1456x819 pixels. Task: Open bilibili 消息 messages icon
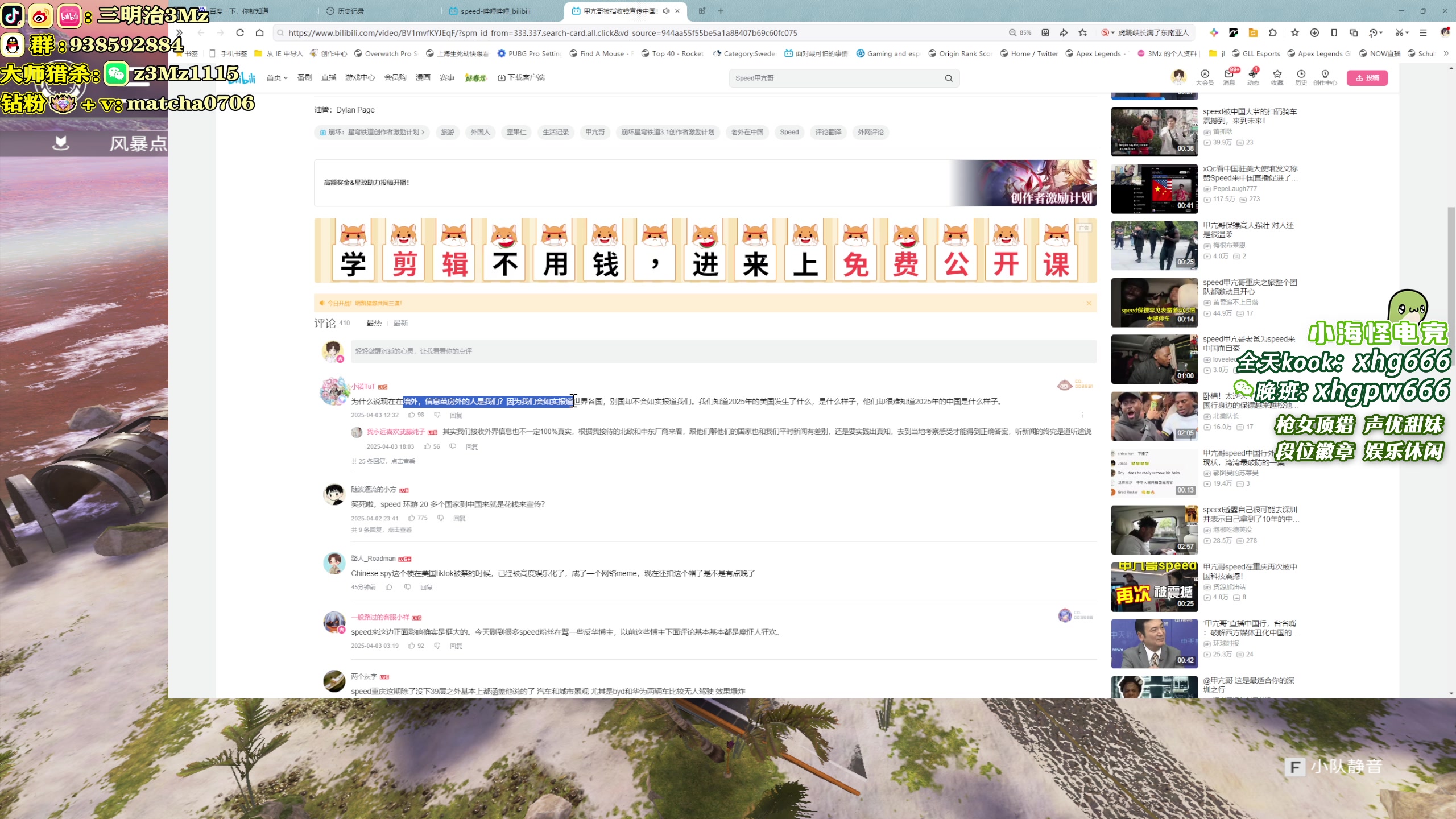coord(1229,77)
